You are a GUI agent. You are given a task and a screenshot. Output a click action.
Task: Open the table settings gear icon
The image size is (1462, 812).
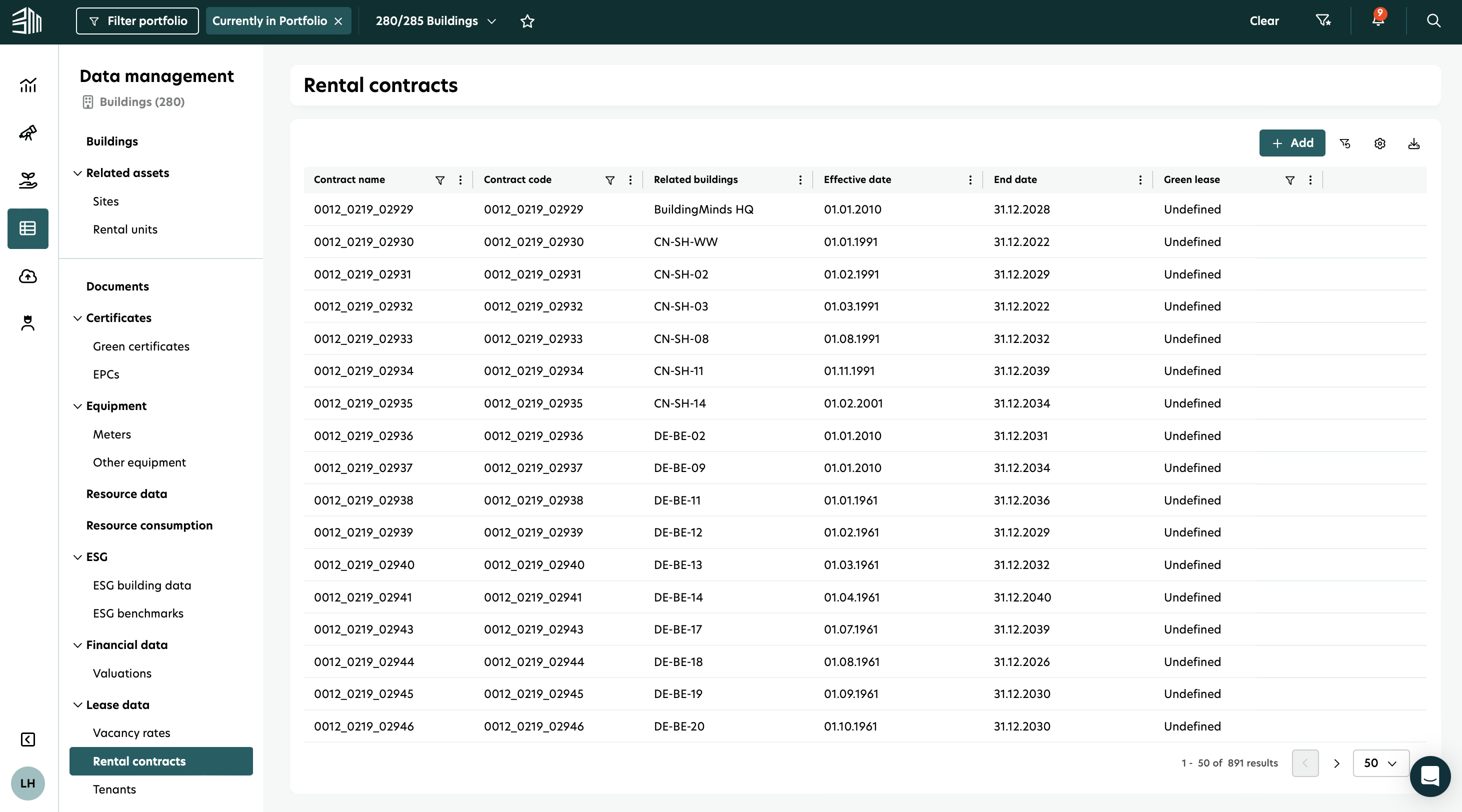click(x=1379, y=143)
